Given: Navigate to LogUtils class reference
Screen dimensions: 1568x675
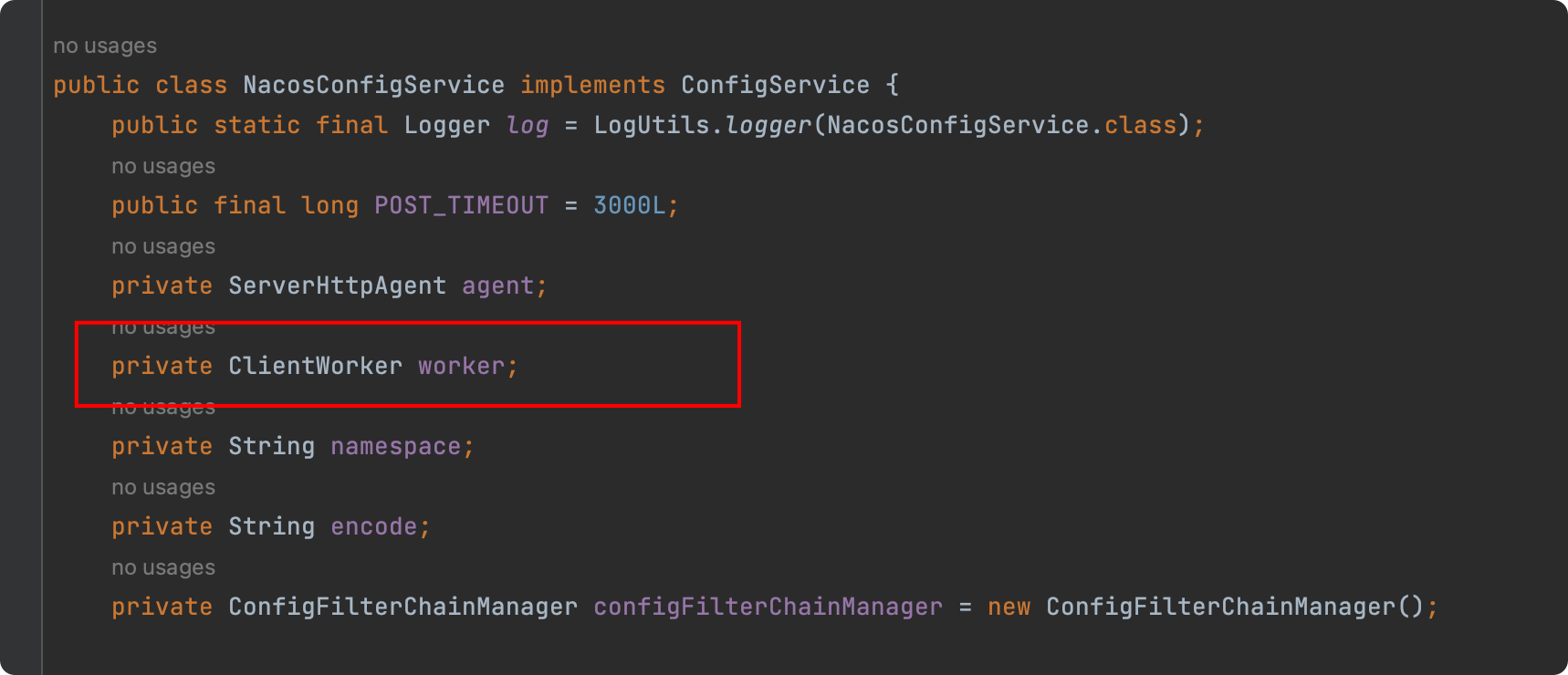Looking at the screenshot, I should pyautogui.click(x=652, y=125).
